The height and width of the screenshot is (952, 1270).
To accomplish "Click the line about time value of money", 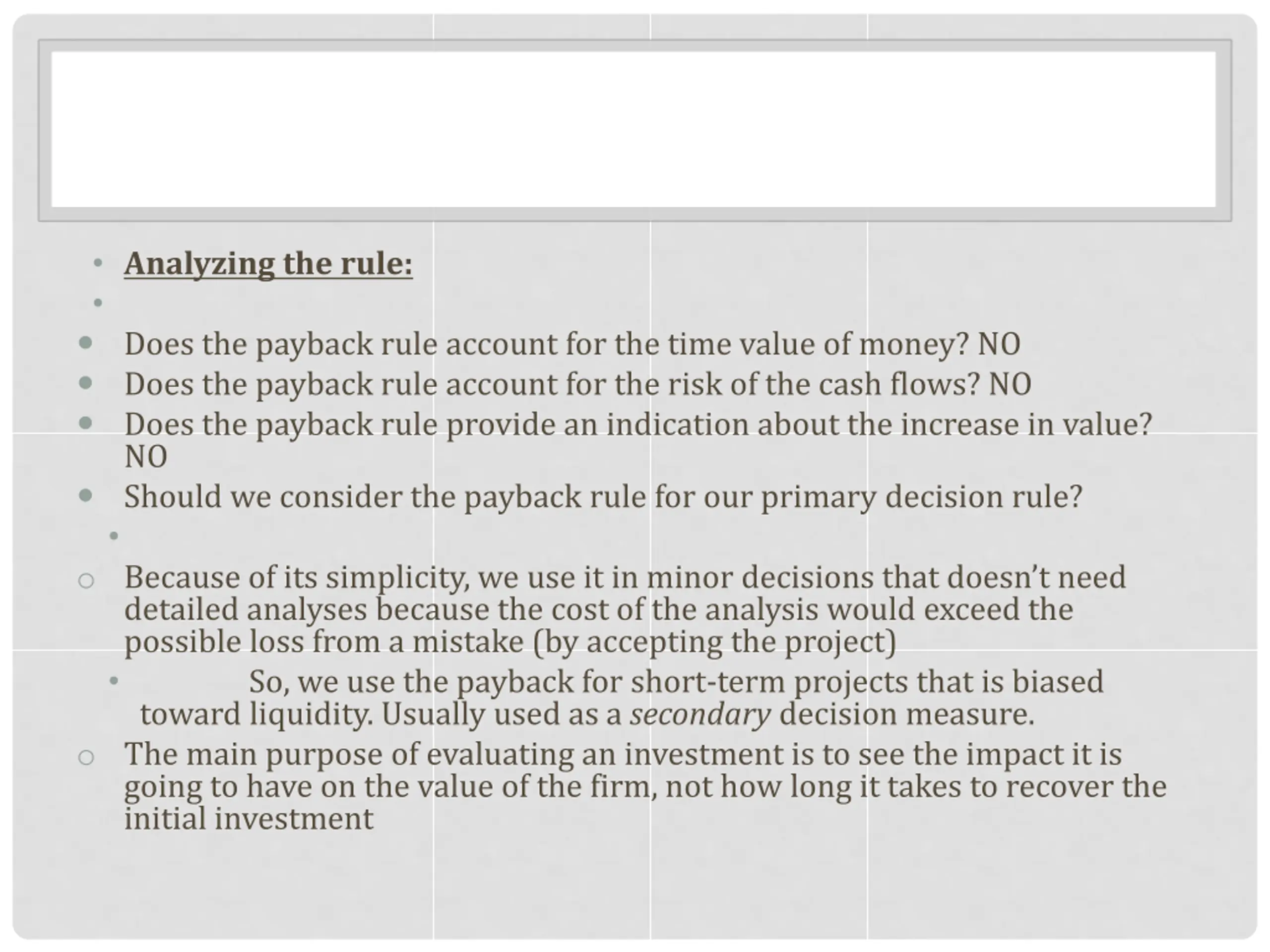I will tap(572, 344).
